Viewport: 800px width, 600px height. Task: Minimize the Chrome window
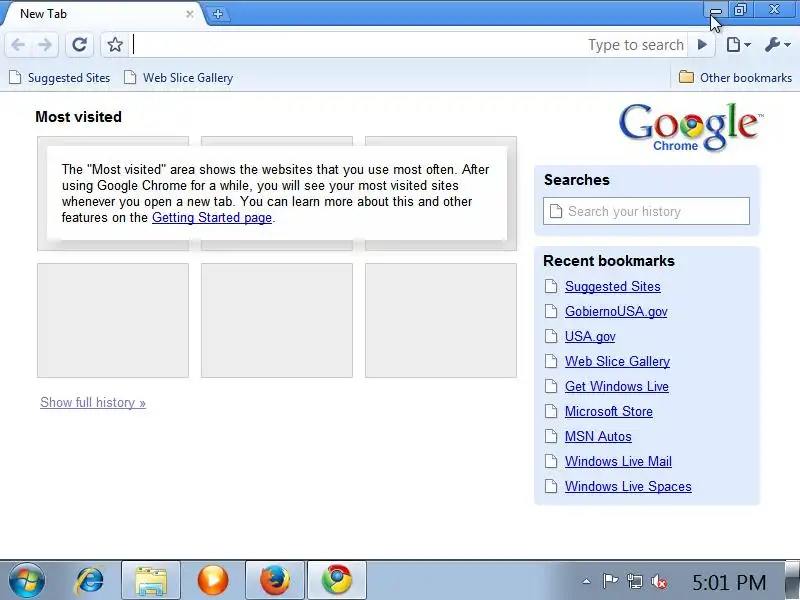[x=716, y=10]
